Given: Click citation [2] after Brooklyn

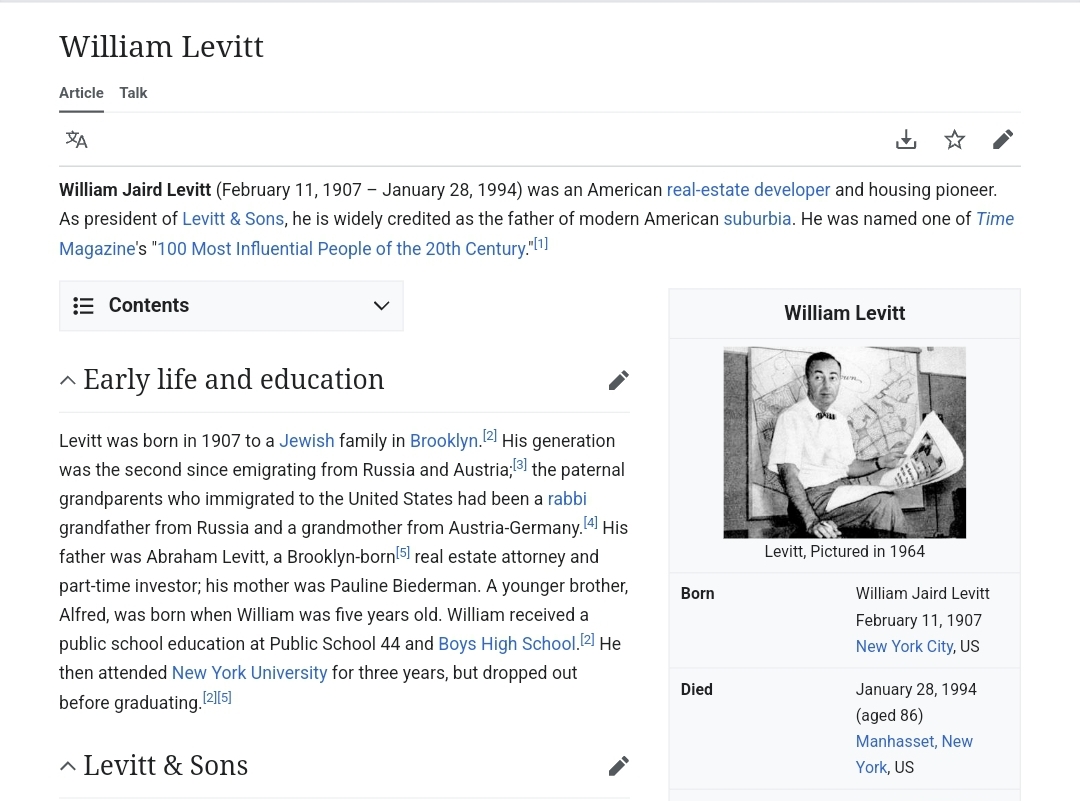Looking at the screenshot, I should point(490,436).
